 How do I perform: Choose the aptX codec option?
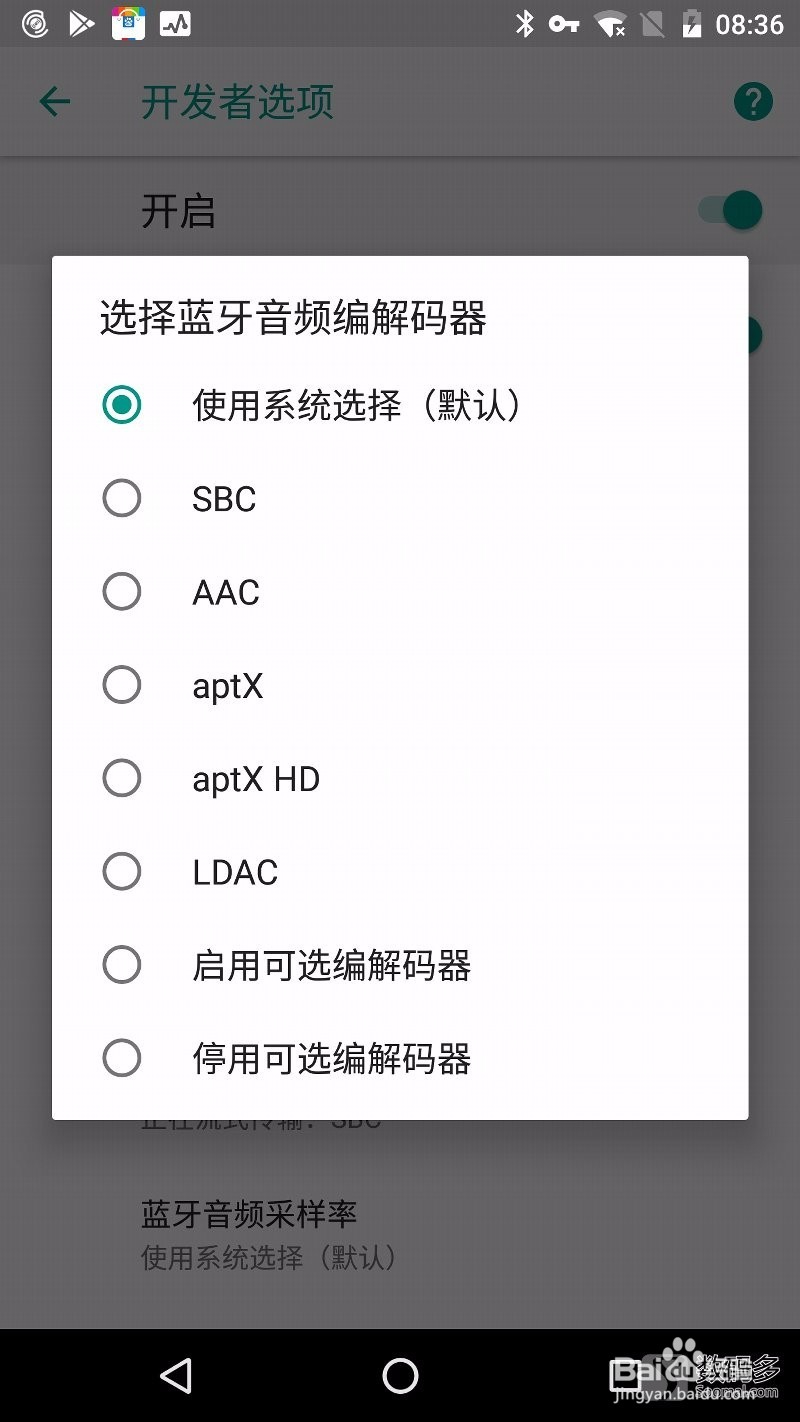pos(400,685)
